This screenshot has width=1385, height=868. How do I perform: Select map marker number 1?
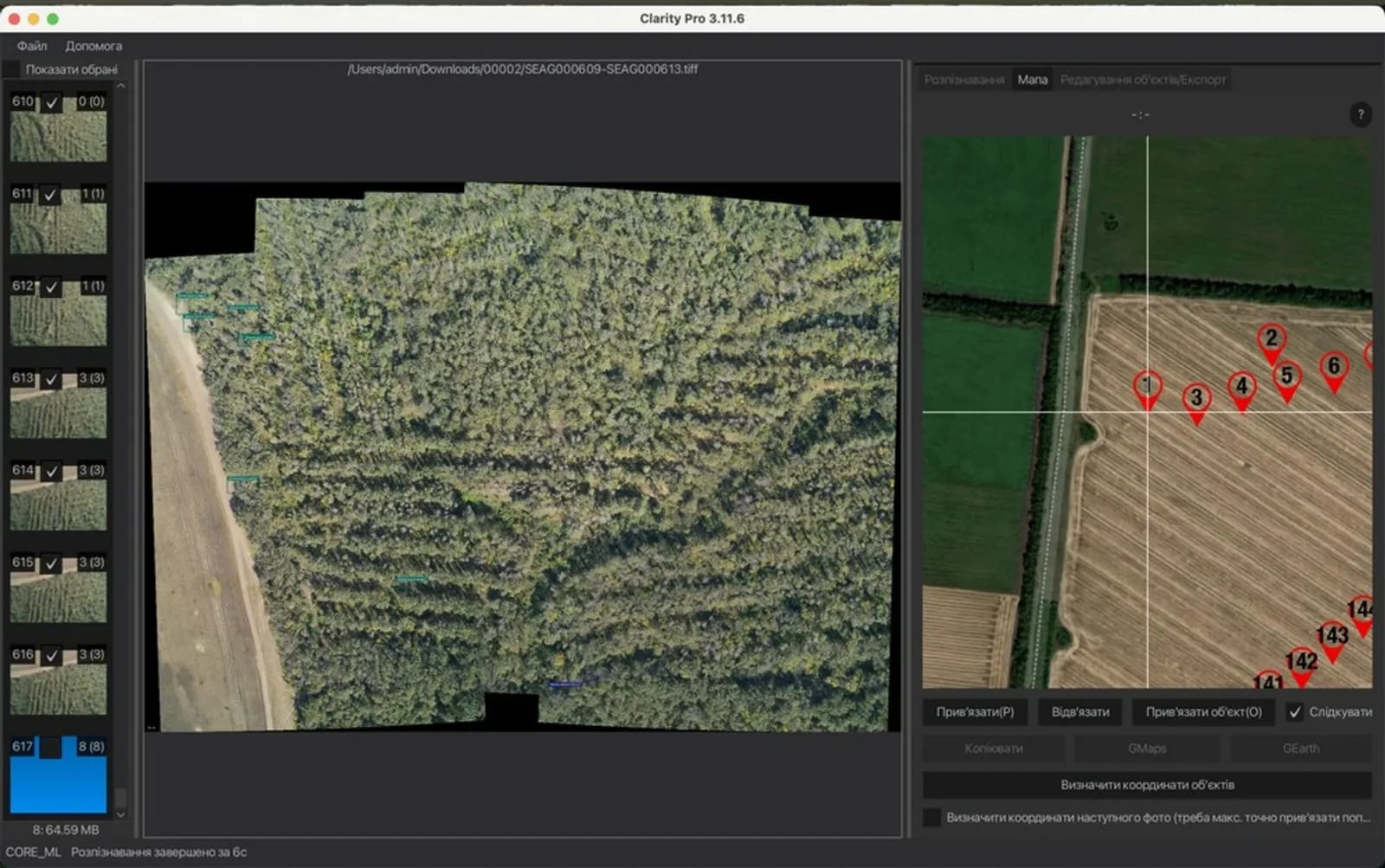tap(1147, 385)
